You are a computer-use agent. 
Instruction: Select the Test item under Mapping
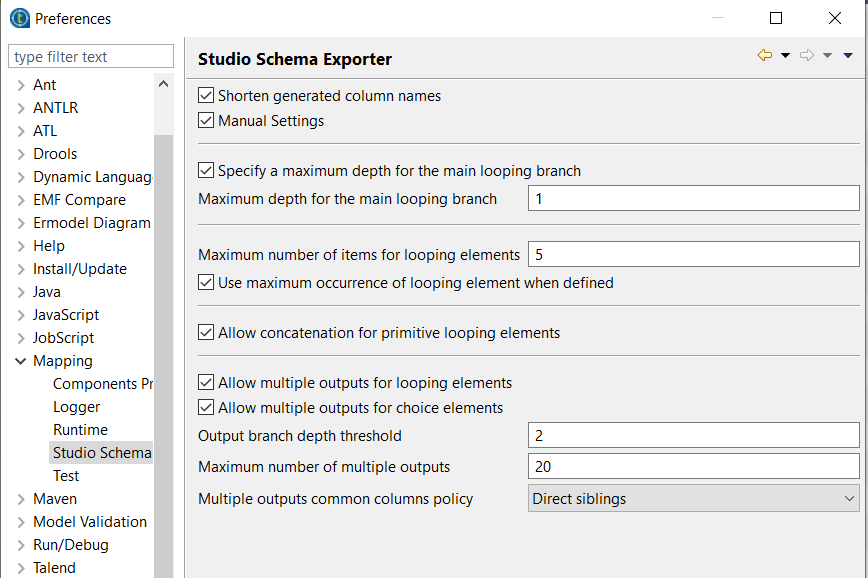(x=66, y=476)
